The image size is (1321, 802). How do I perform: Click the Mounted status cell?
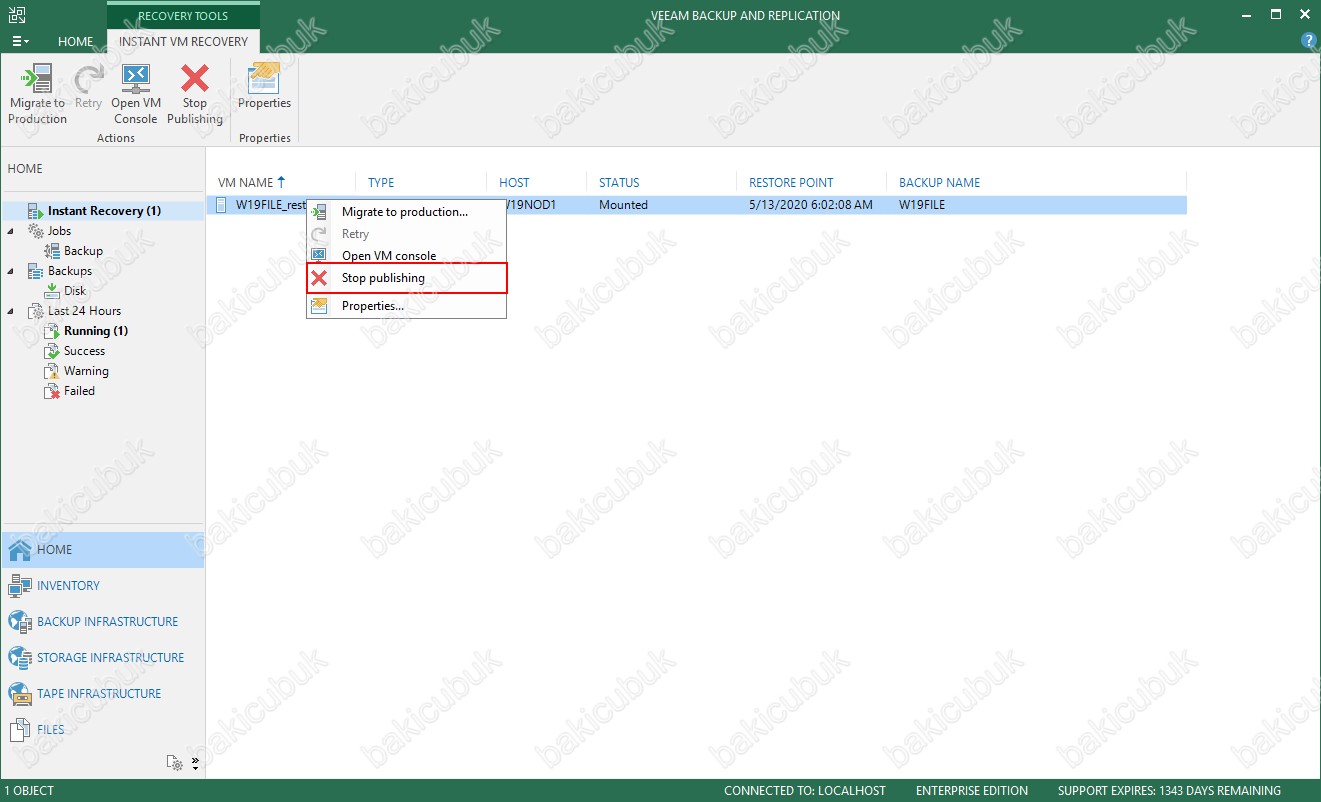click(x=623, y=205)
